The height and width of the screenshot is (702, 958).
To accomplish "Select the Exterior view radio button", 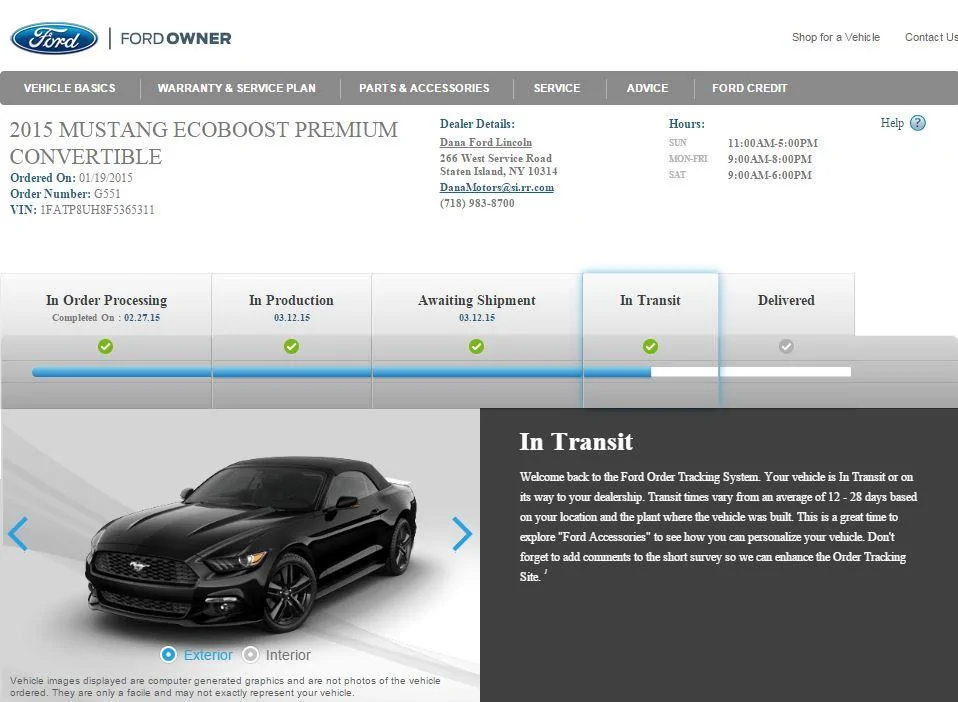I will [168, 654].
